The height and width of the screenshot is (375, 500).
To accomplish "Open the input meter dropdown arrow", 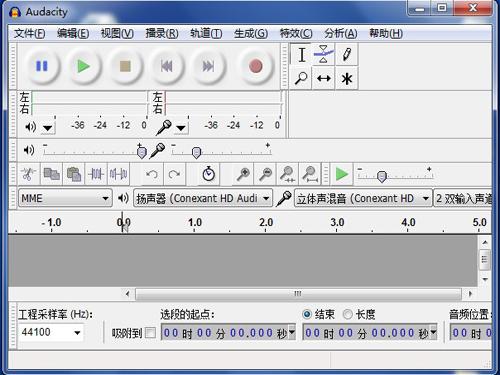I will (x=181, y=128).
